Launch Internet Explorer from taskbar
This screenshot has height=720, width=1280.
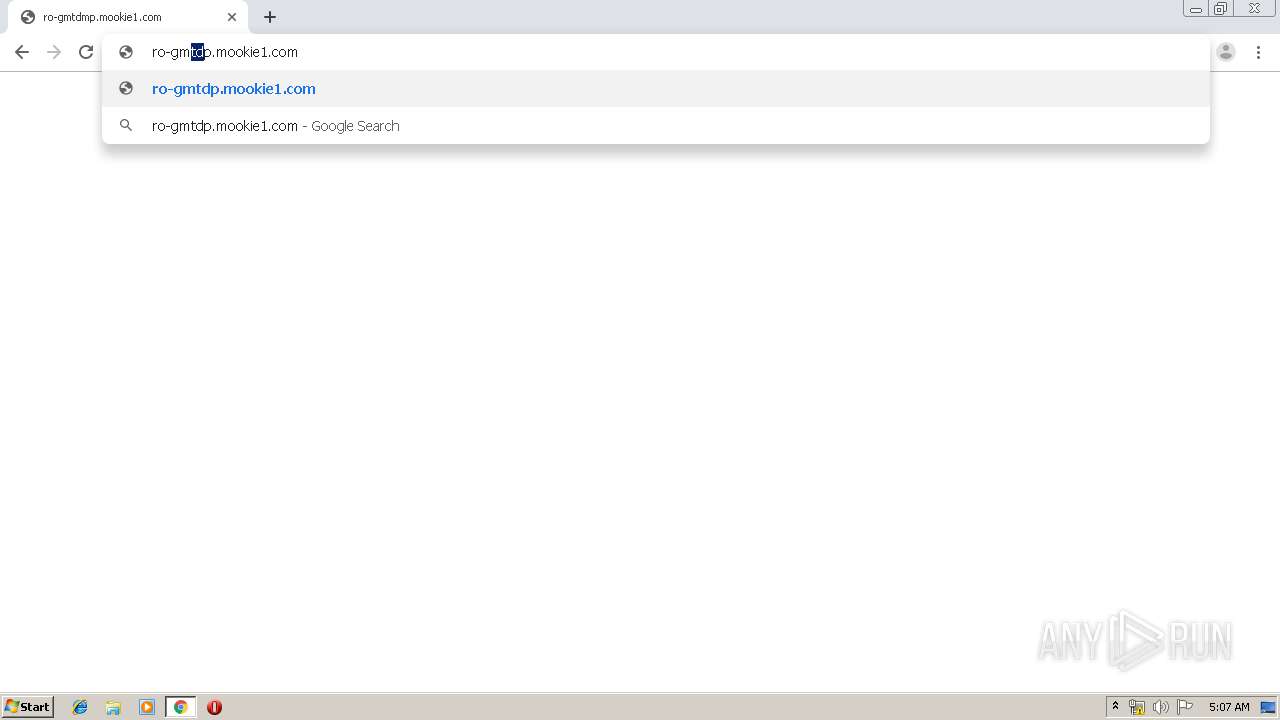(80, 707)
